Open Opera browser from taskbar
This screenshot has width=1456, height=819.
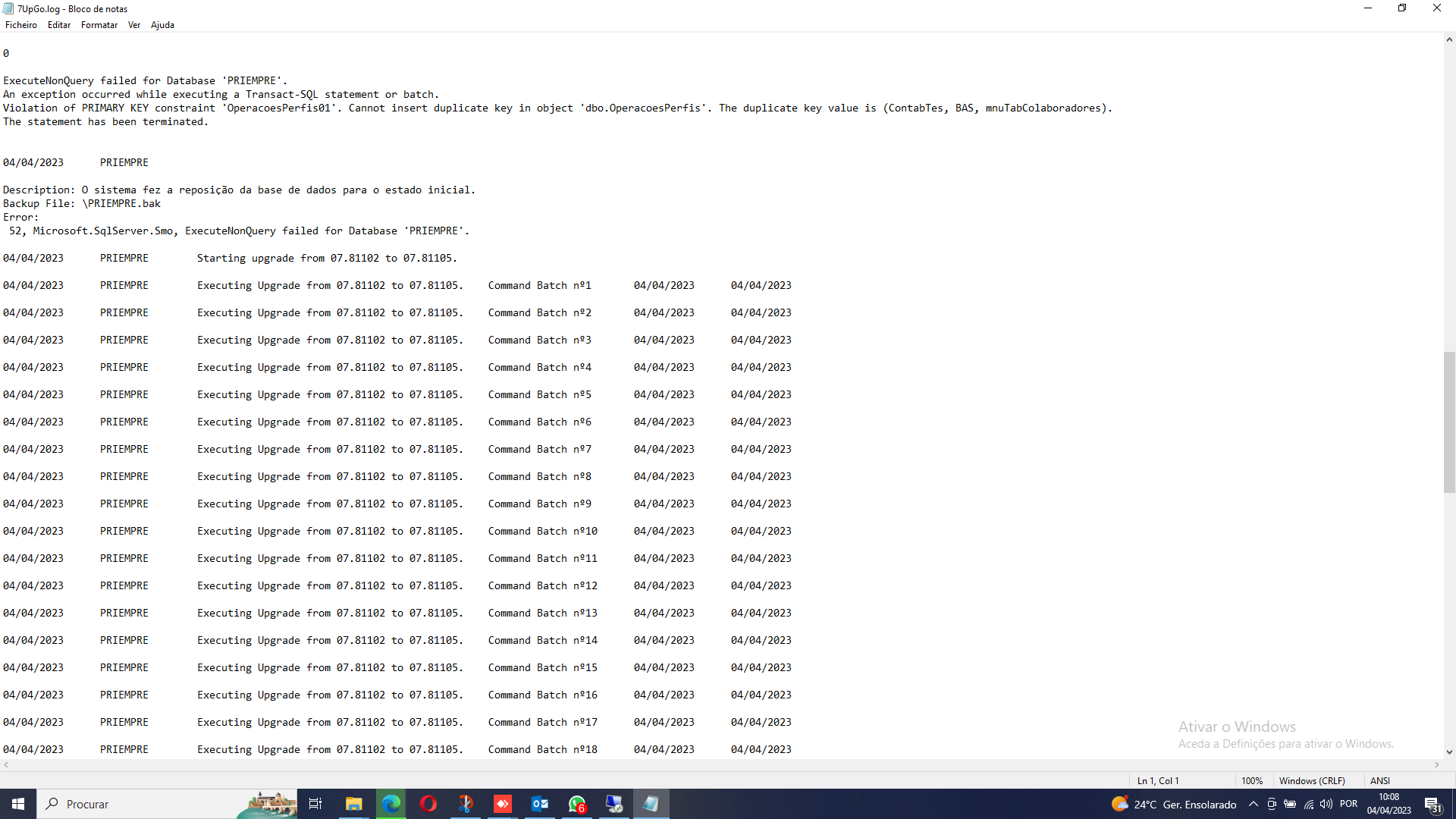coord(428,804)
